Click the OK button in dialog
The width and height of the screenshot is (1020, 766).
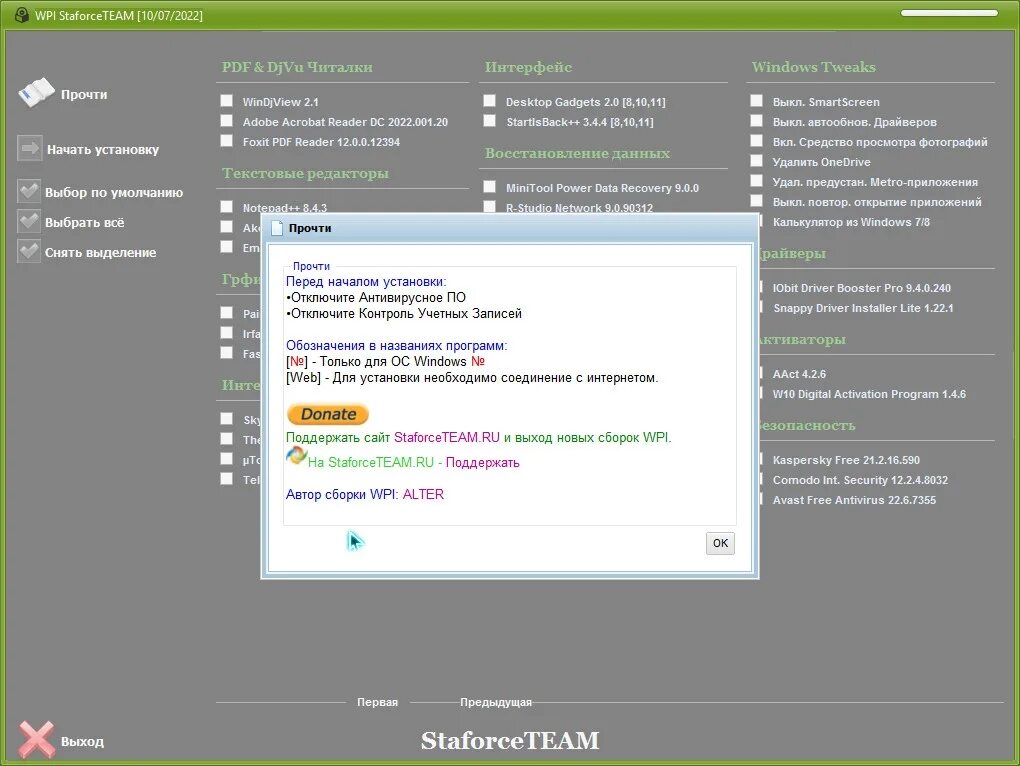(x=720, y=543)
